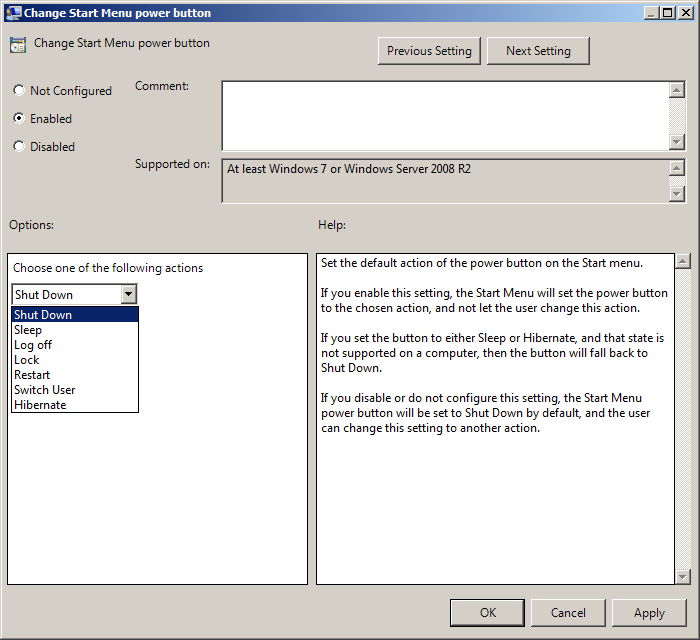700x640 pixels.
Task: Click the title bar window icon
Action: click(x=12, y=12)
